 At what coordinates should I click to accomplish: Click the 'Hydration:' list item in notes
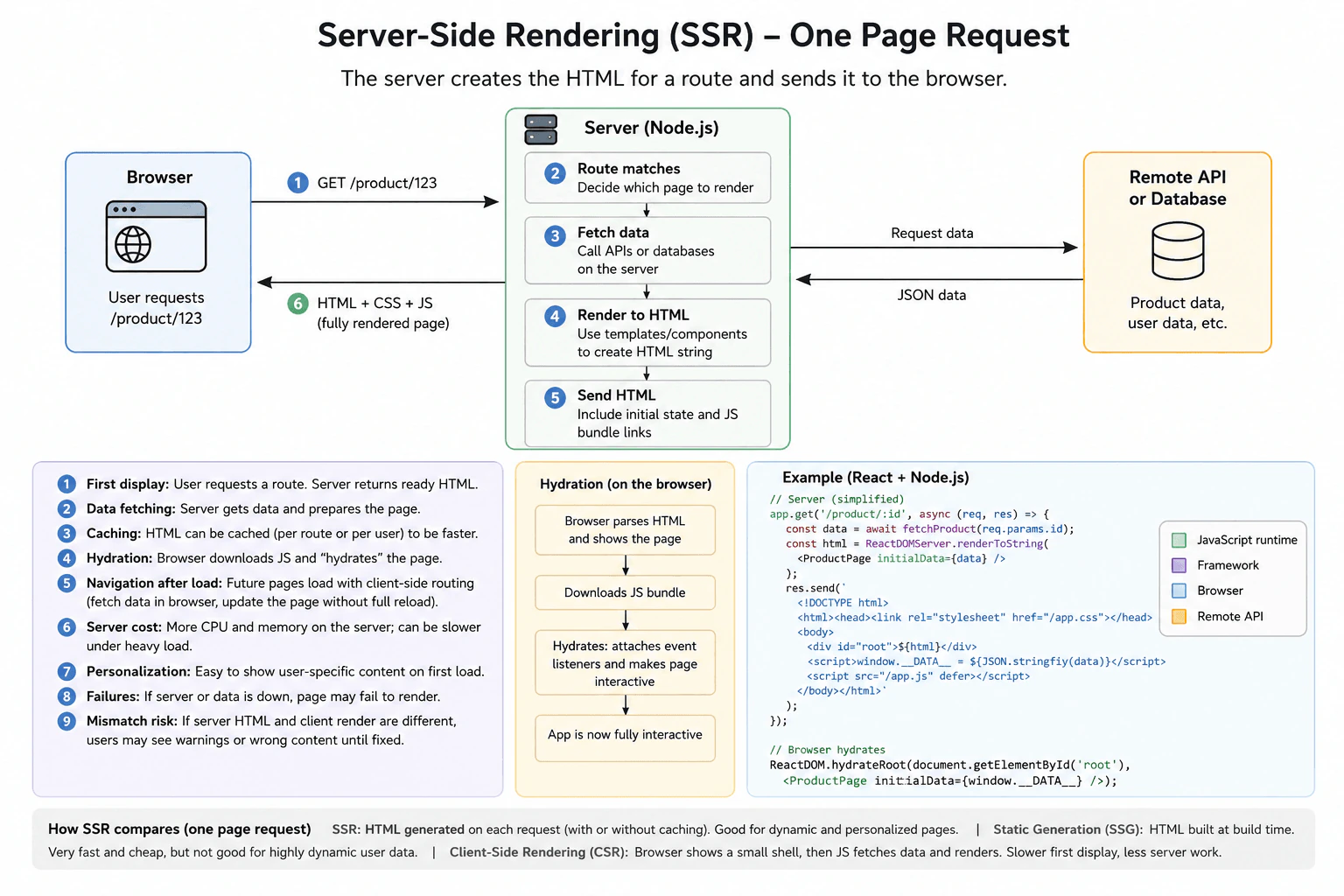(250, 558)
